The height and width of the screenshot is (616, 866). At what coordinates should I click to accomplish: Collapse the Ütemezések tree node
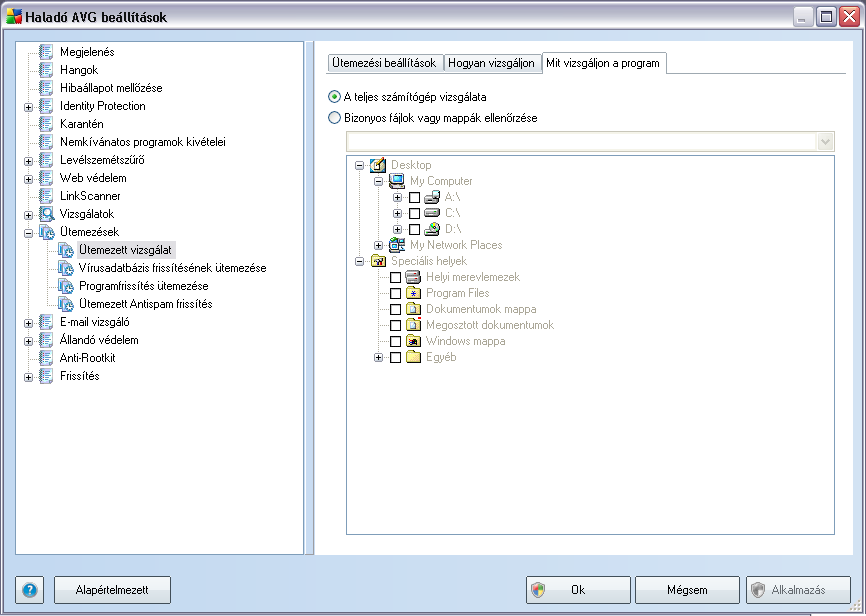(x=29, y=233)
